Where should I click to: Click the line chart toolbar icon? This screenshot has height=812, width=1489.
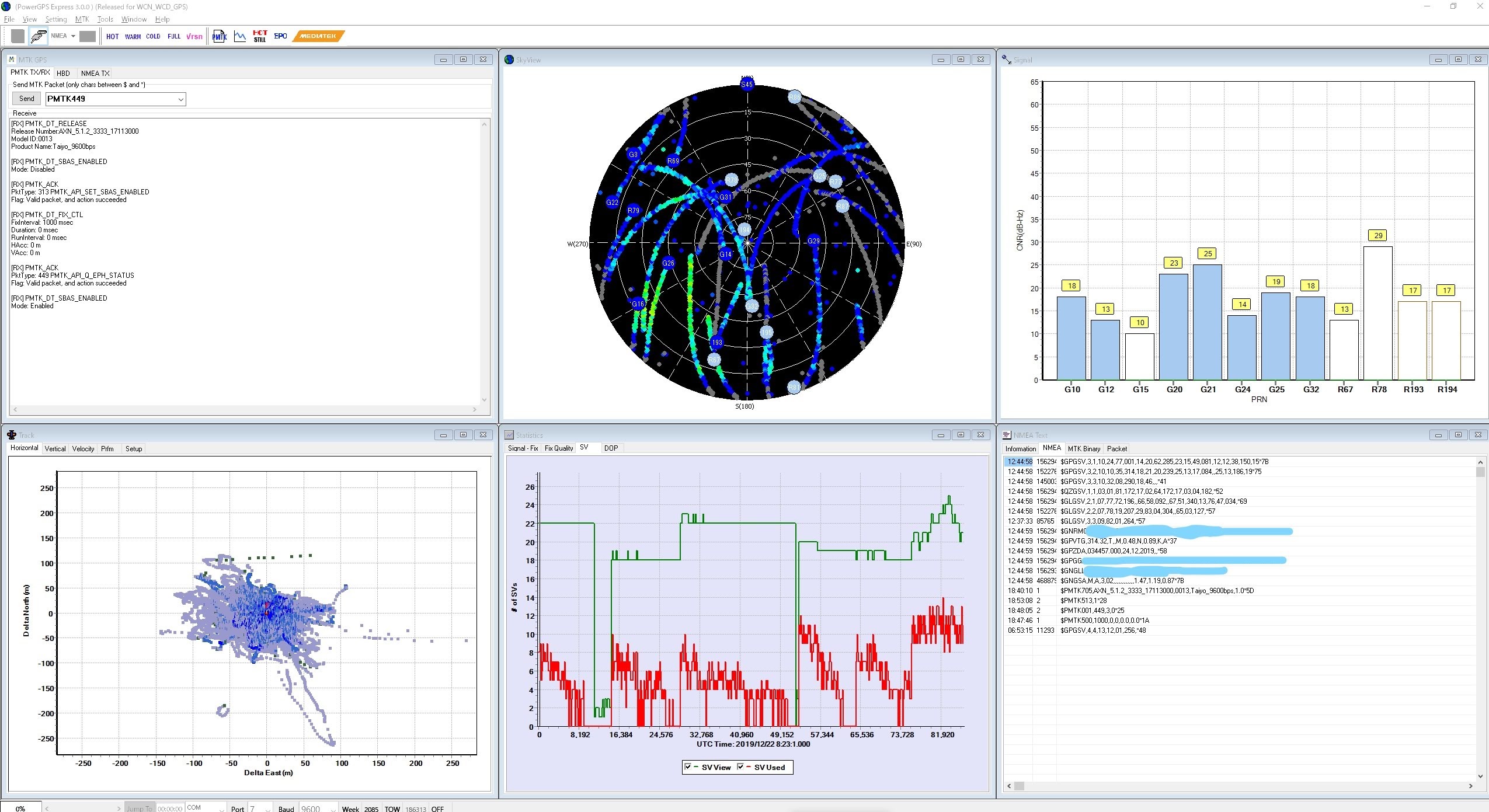click(x=240, y=36)
